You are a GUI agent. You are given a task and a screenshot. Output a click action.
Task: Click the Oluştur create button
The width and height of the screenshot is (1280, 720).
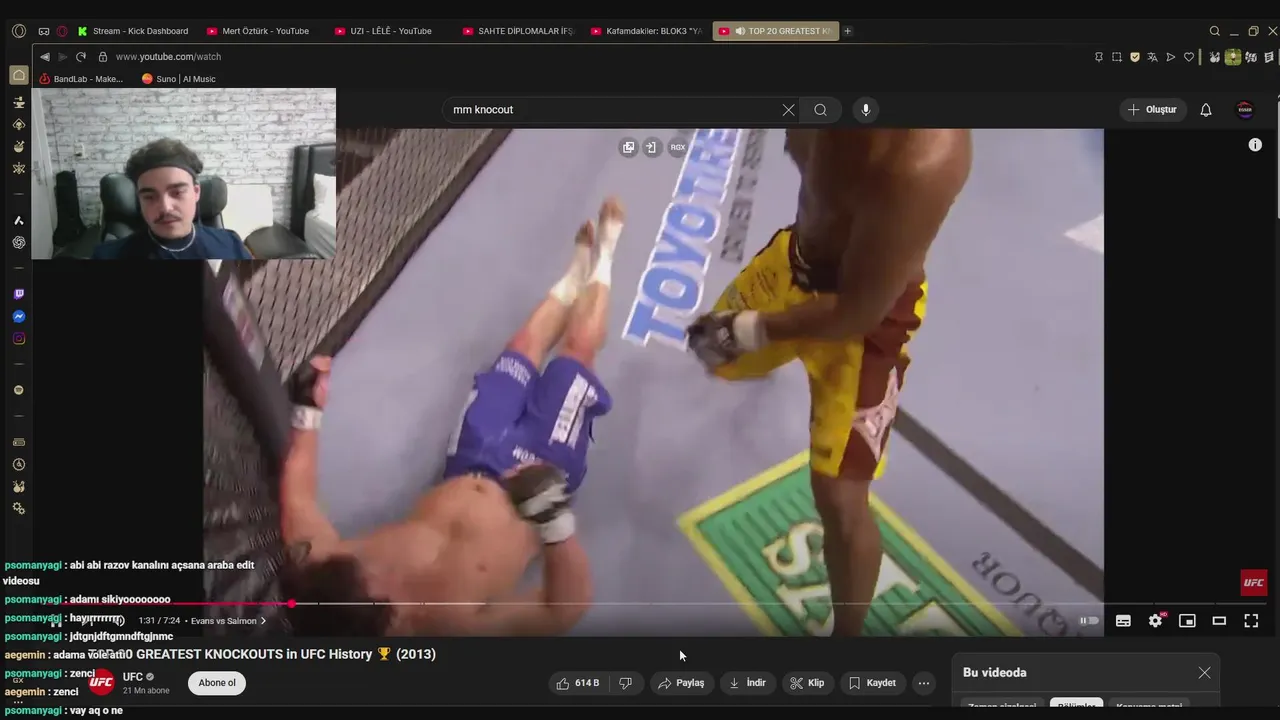click(1152, 110)
